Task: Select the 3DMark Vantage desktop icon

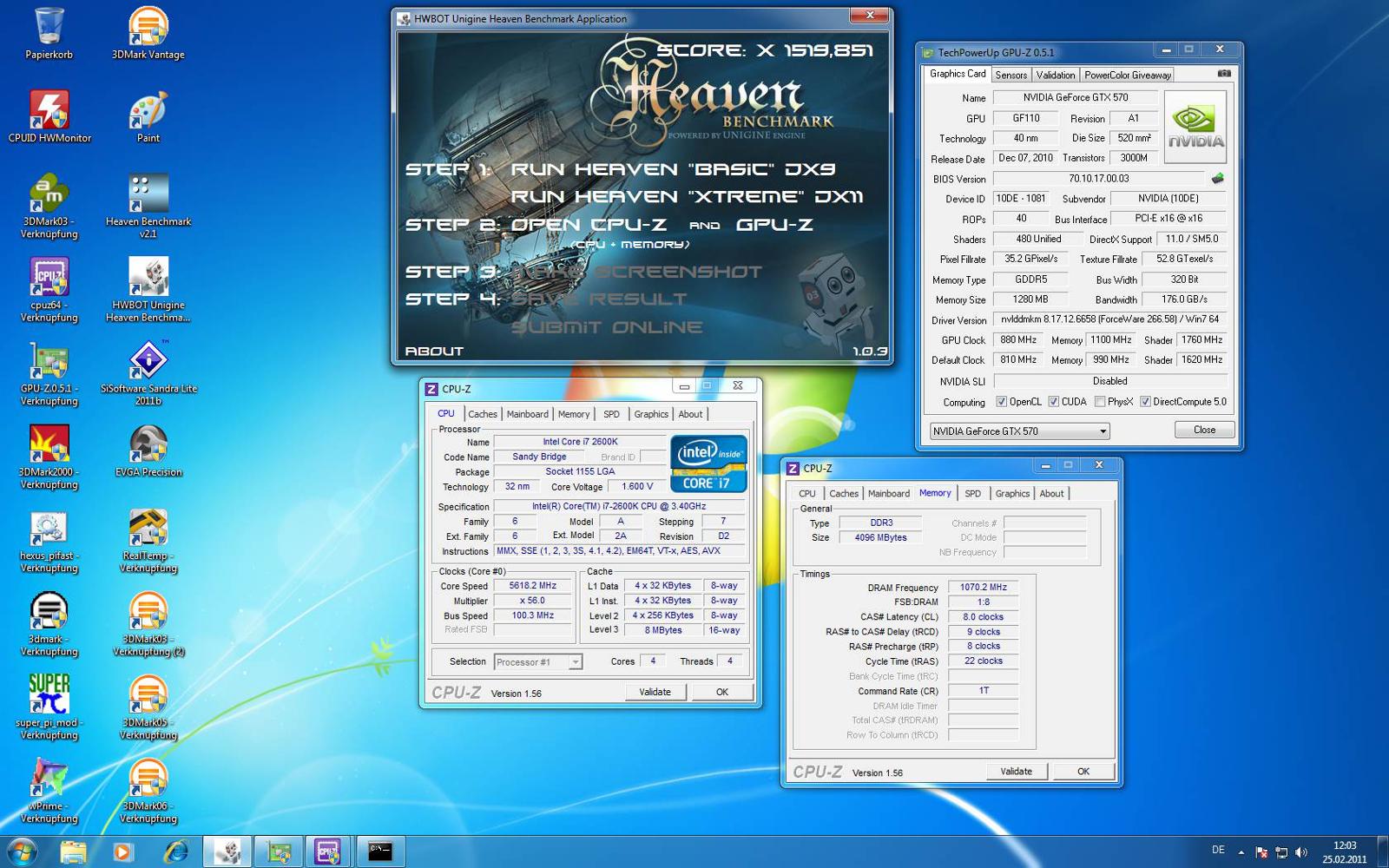Action: (x=148, y=33)
